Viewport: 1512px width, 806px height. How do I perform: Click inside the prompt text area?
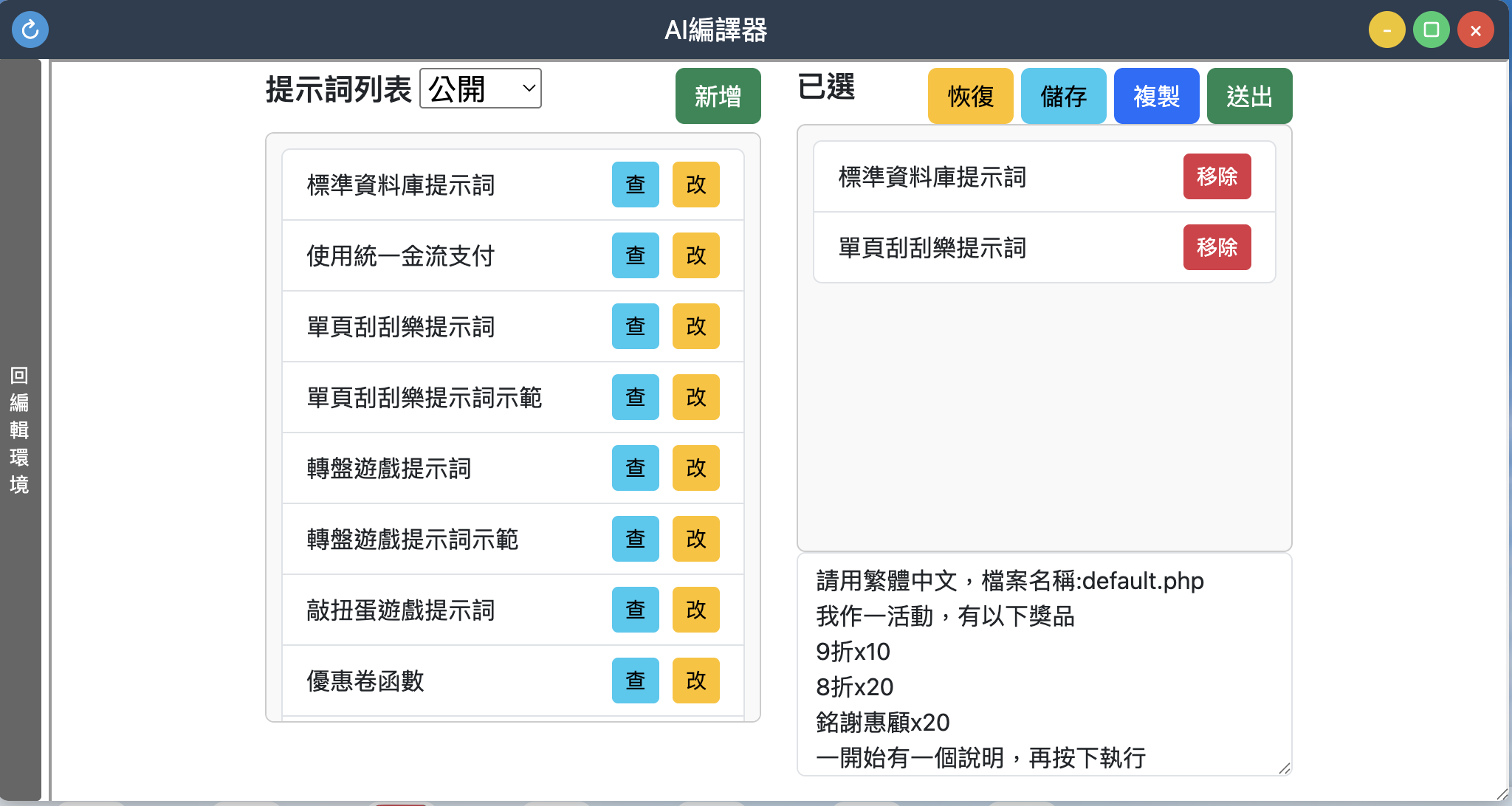tap(1044, 664)
